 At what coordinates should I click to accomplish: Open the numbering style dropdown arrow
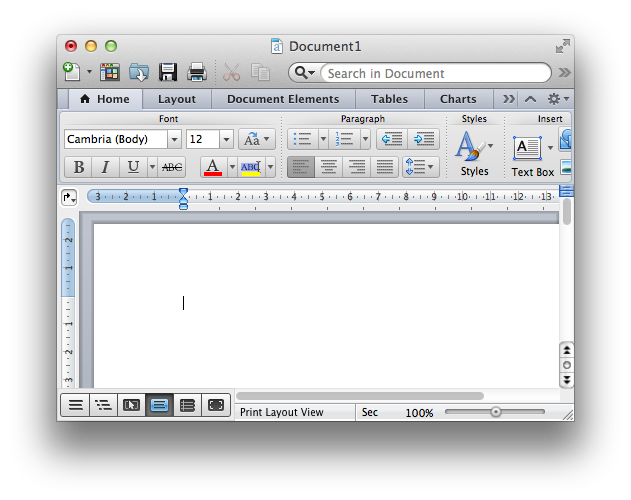coord(365,139)
